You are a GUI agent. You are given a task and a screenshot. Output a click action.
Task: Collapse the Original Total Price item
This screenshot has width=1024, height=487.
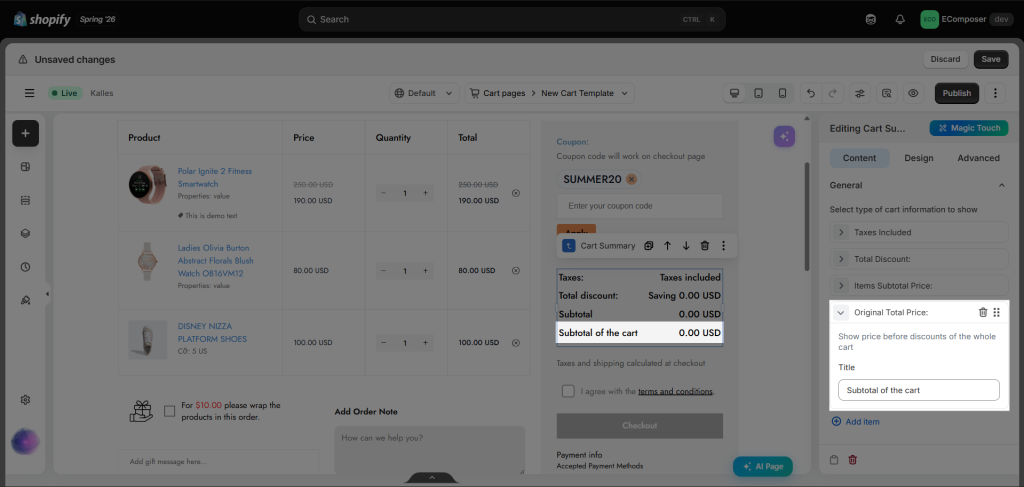tap(841, 313)
